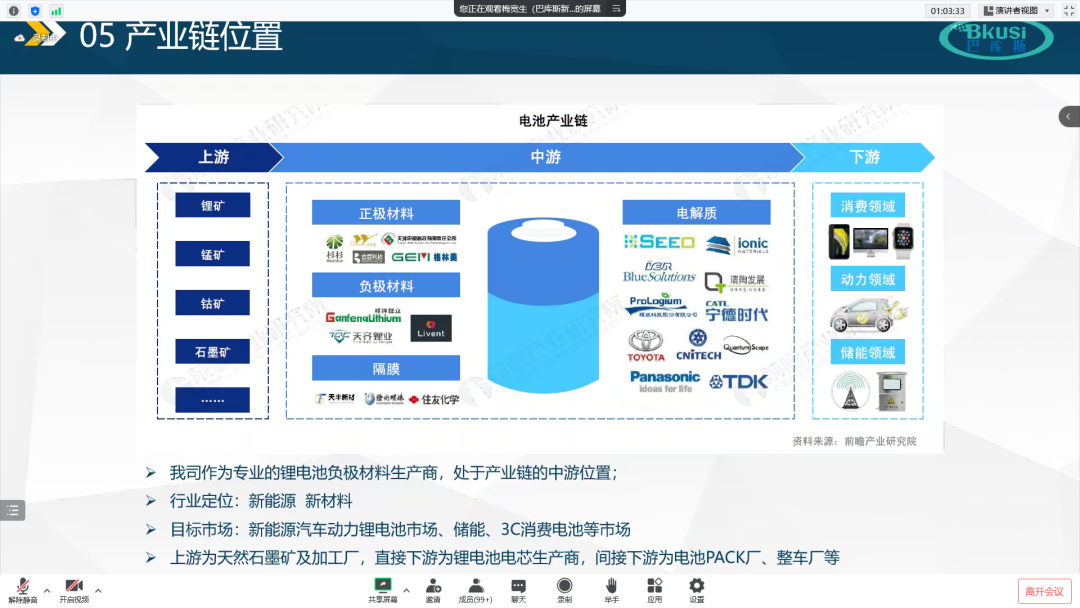The image size is (1080, 608).
Task: Click the 电池产业链 diagram heading
Action: click(553, 121)
